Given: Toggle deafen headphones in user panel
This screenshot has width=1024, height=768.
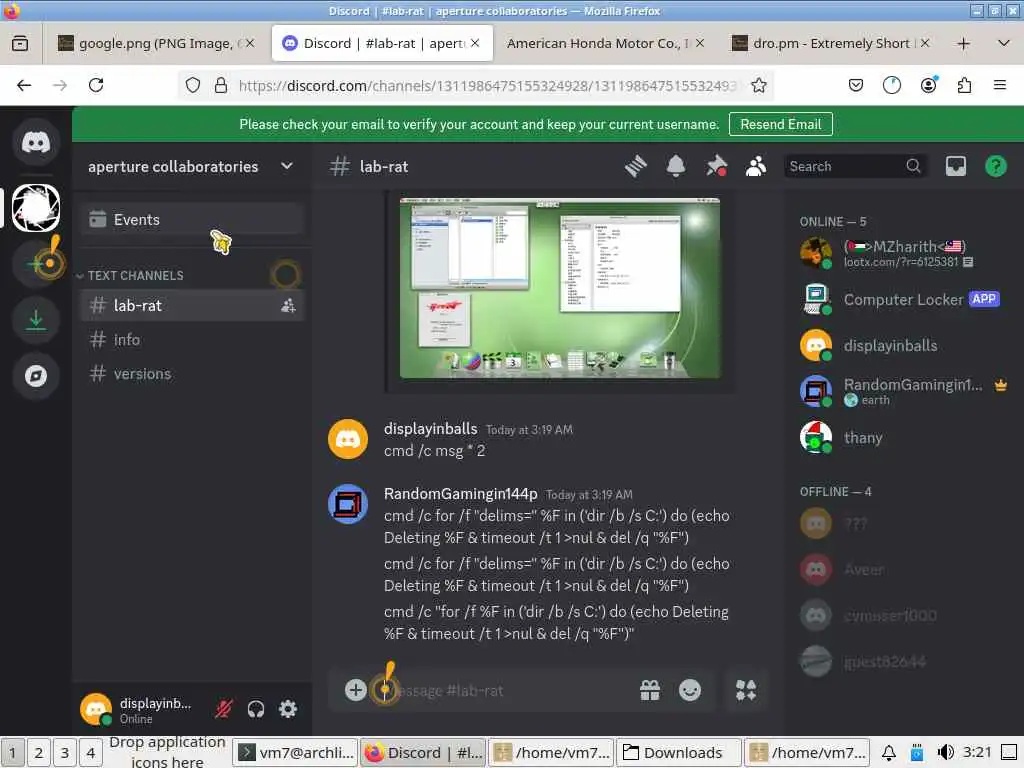Looking at the screenshot, I should coord(256,709).
